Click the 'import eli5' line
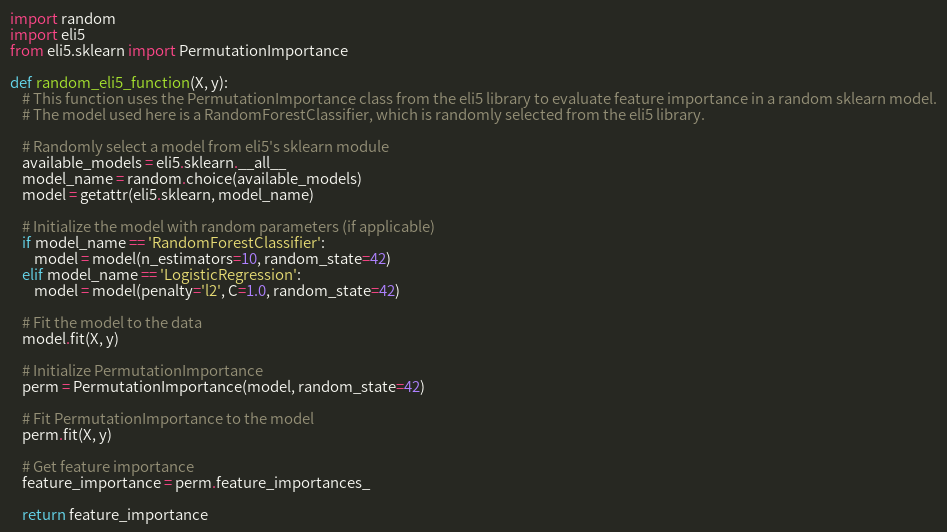 click(x=48, y=35)
